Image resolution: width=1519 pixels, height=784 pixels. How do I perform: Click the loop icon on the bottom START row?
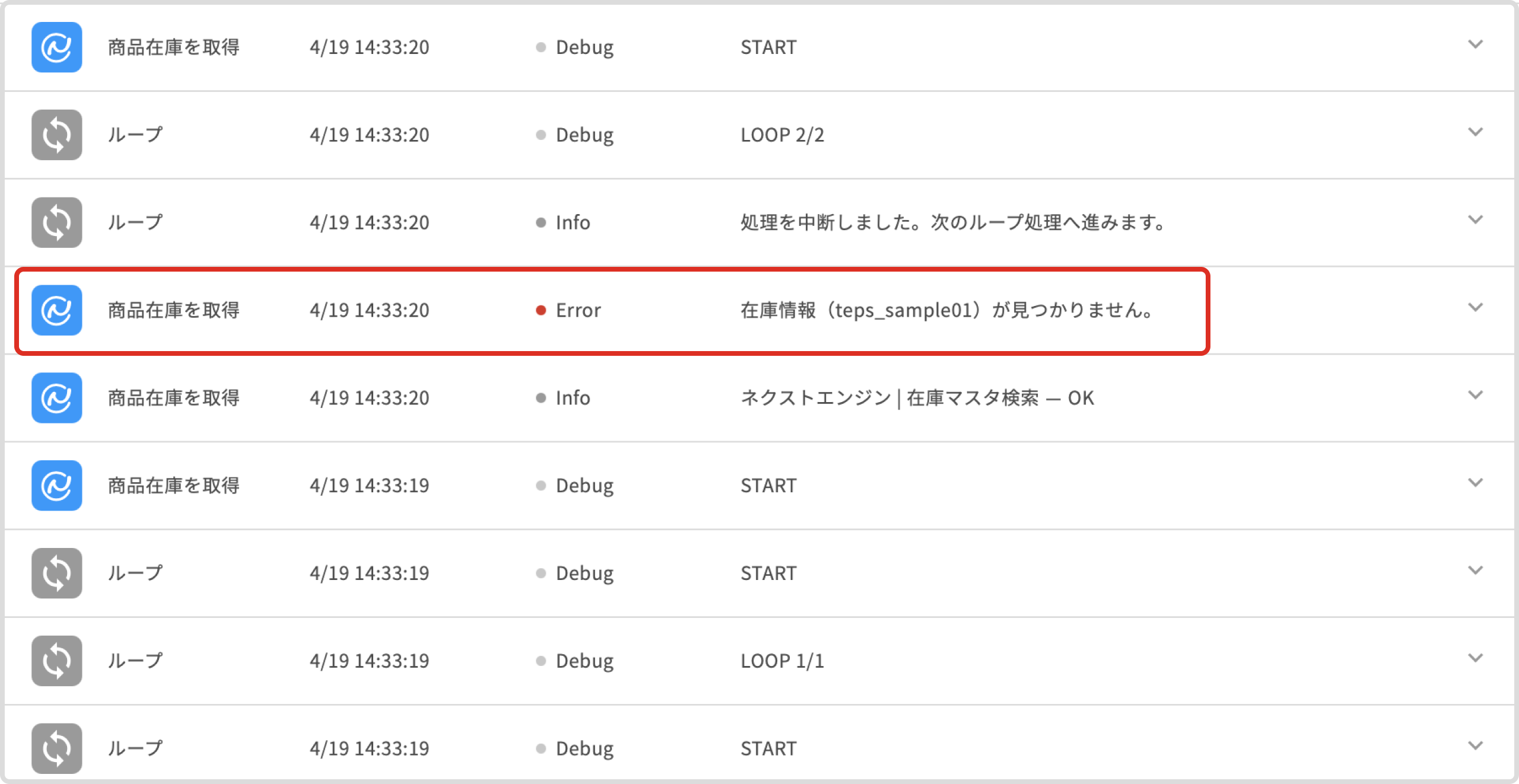coord(56,748)
